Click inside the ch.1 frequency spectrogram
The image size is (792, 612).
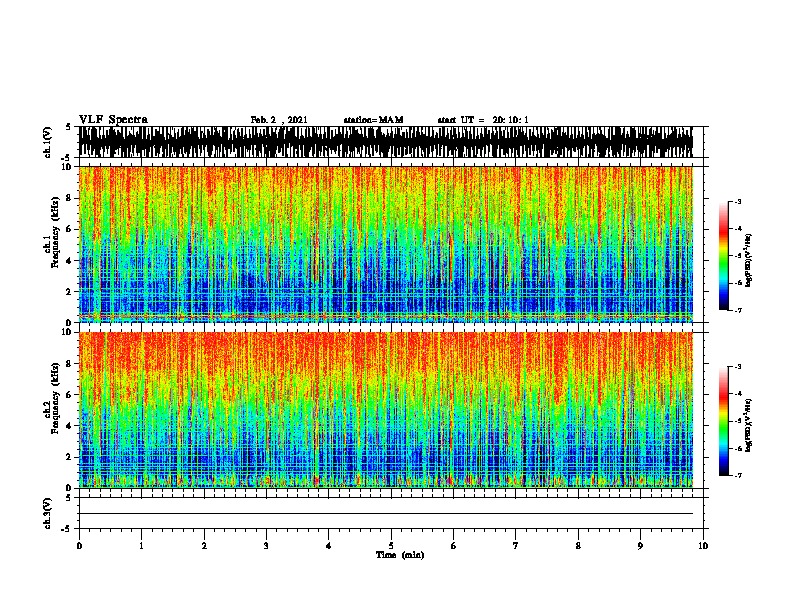[386, 244]
